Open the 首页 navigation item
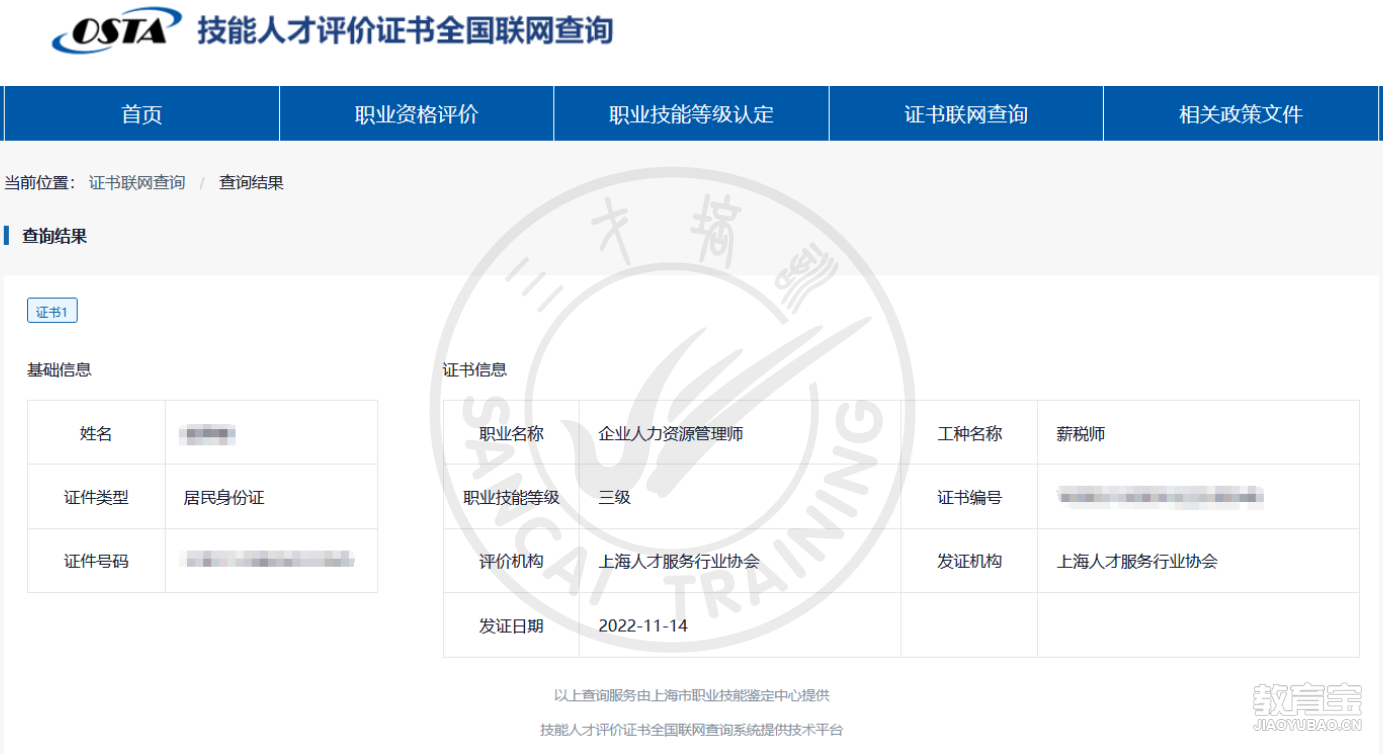Screen dimensions: 1383x754 (141, 114)
